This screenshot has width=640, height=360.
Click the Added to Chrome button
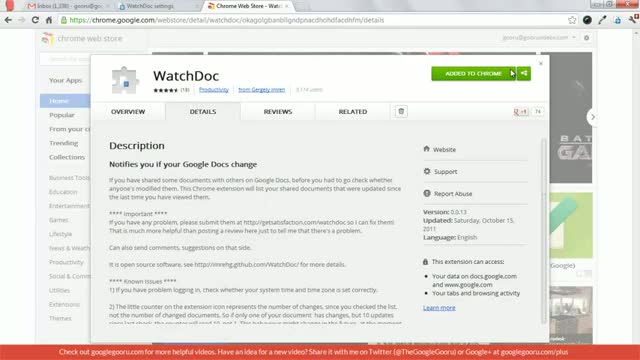pyautogui.click(x=473, y=73)
